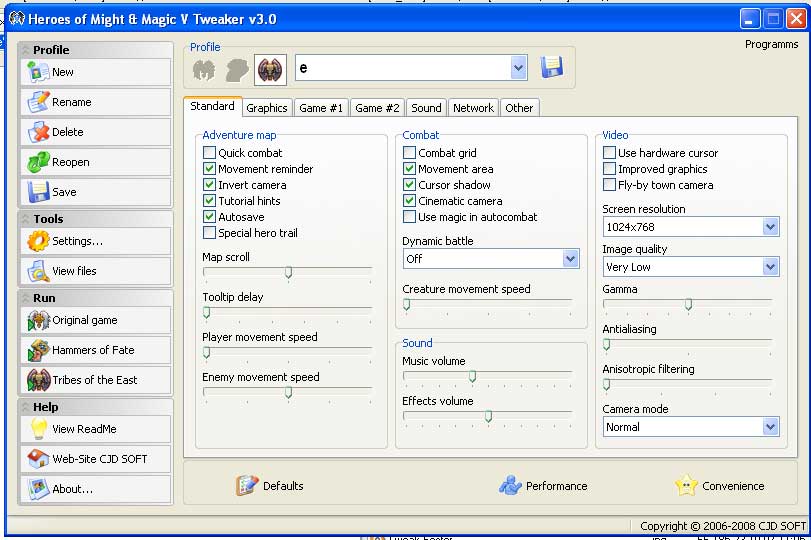Open the profile name dropdown
The image size is (811, 540).
click(x=518, y=68)
